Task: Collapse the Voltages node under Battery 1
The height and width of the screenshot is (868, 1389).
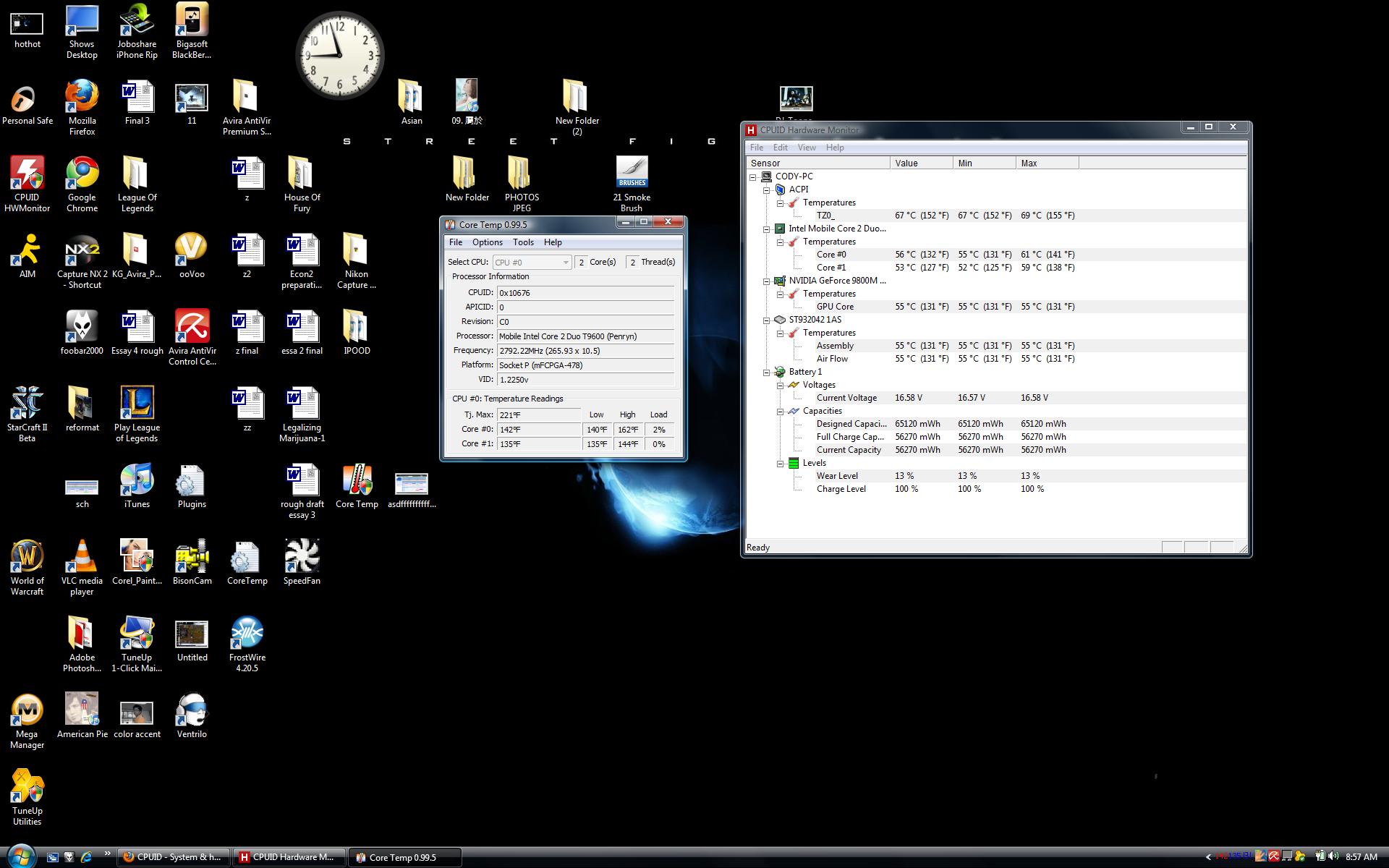Action: [x=781, y=385]
